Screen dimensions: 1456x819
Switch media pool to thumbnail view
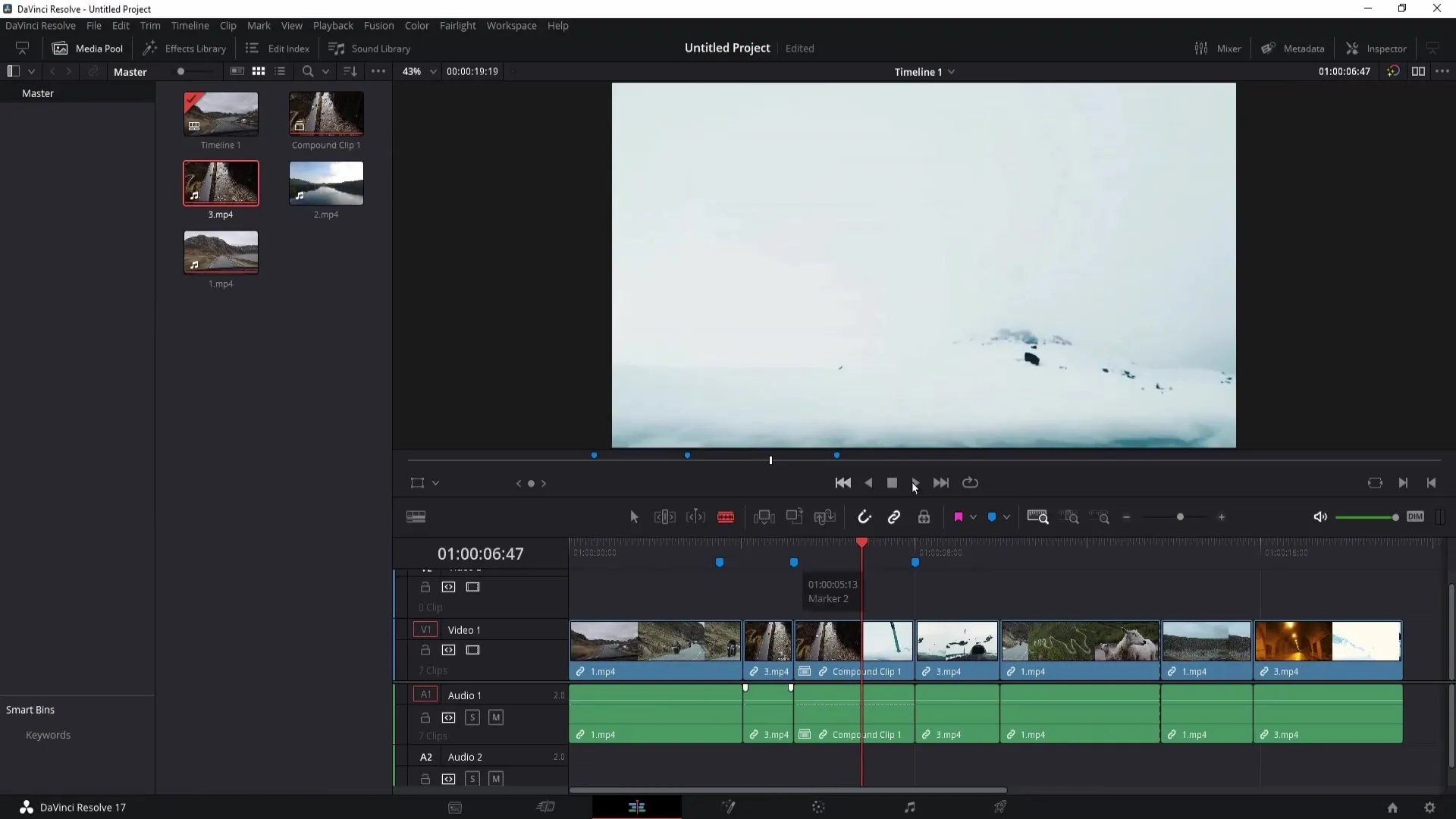[259, 71]
